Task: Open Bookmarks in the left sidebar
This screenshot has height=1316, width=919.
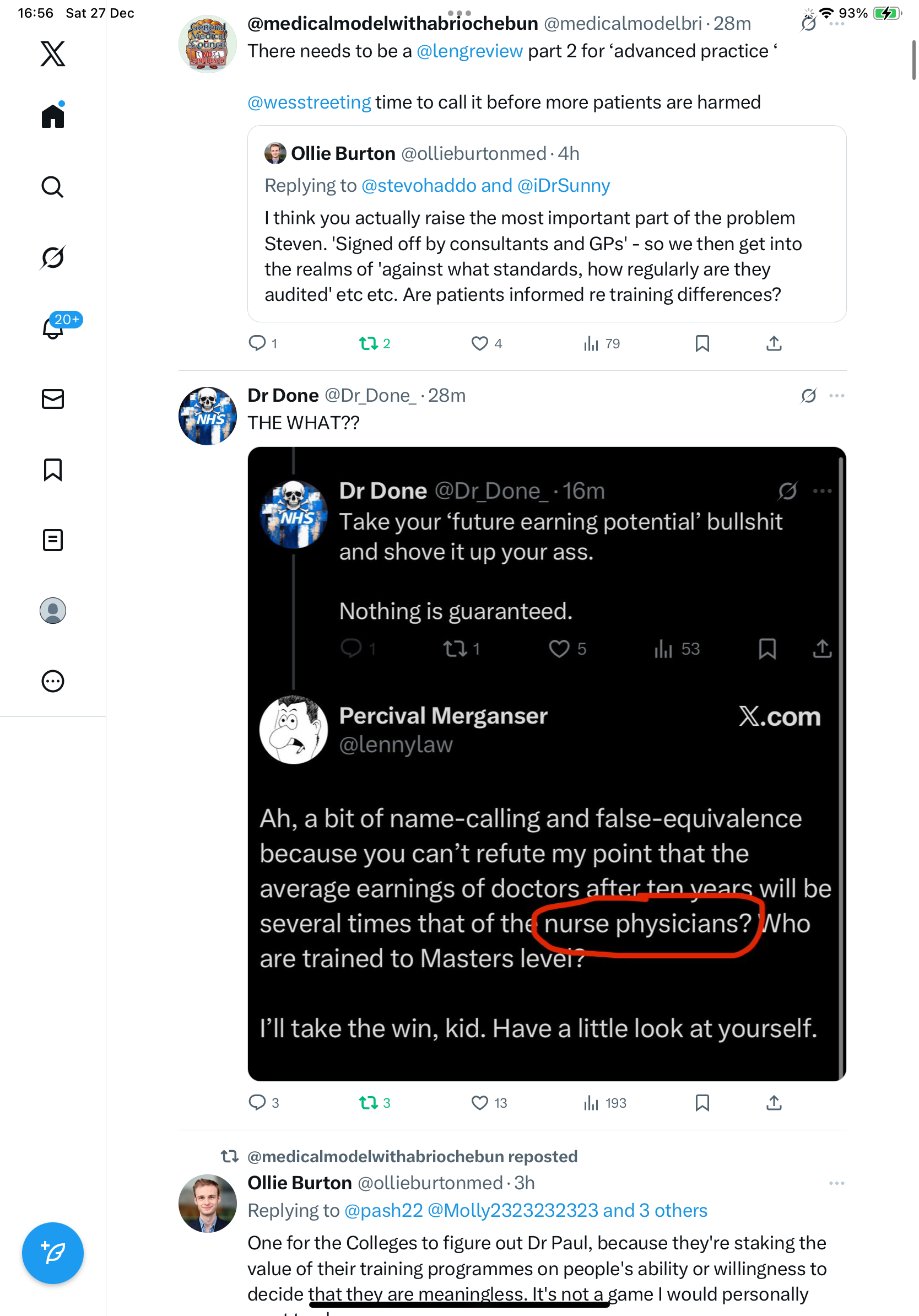Action: coord(53,470)
